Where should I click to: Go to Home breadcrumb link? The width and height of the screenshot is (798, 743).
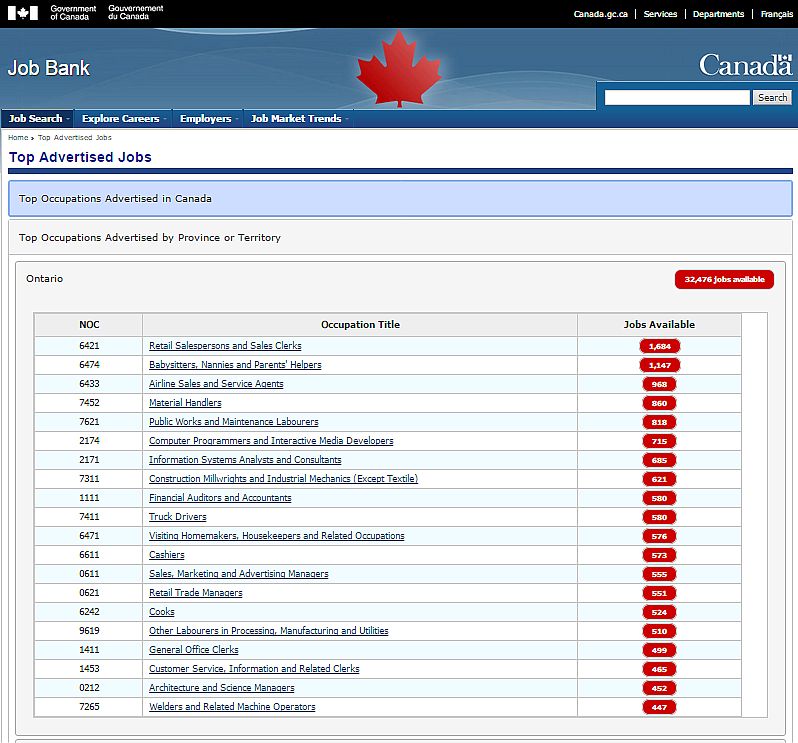coord(18,137)
